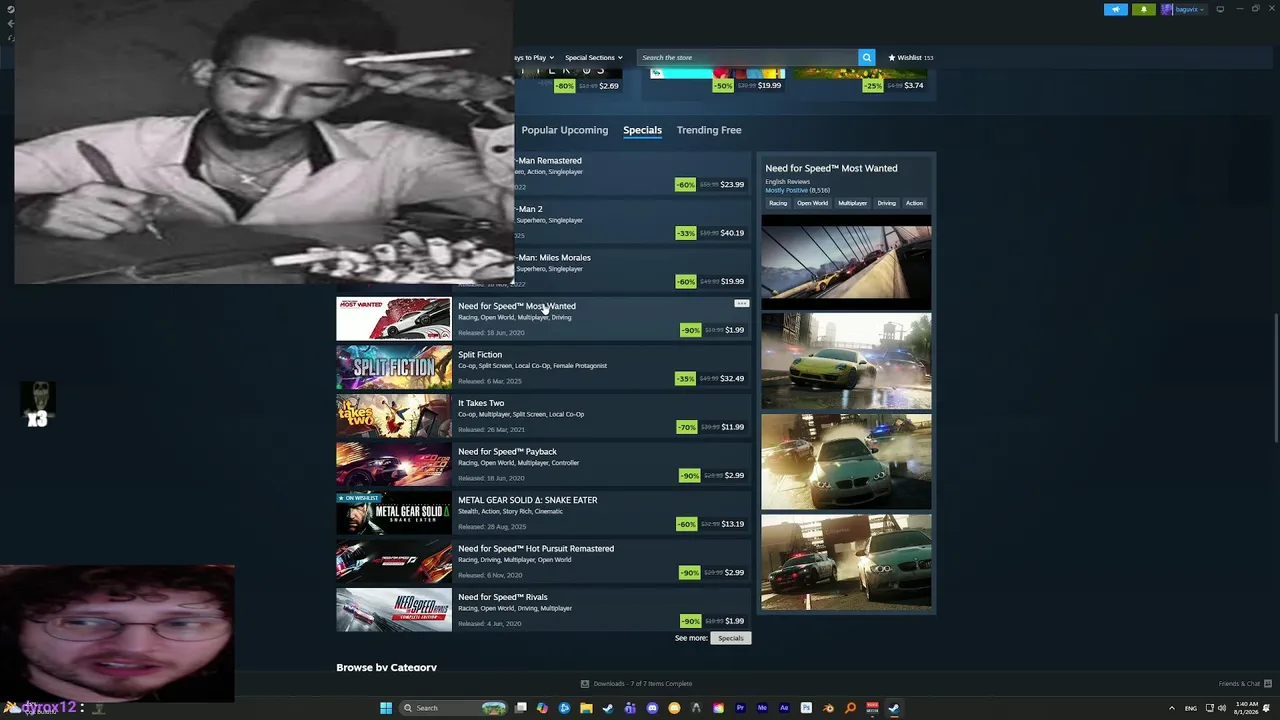Click the ENG language indicator

coord(1191,708)
